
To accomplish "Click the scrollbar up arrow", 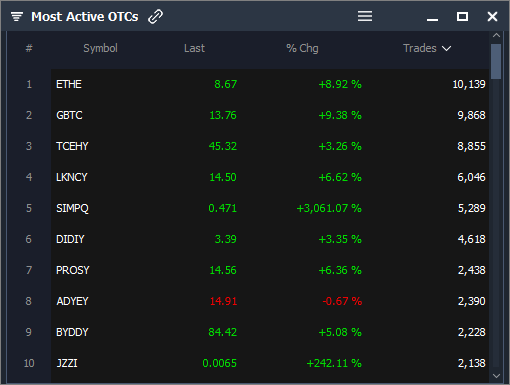I will (496, 35).
